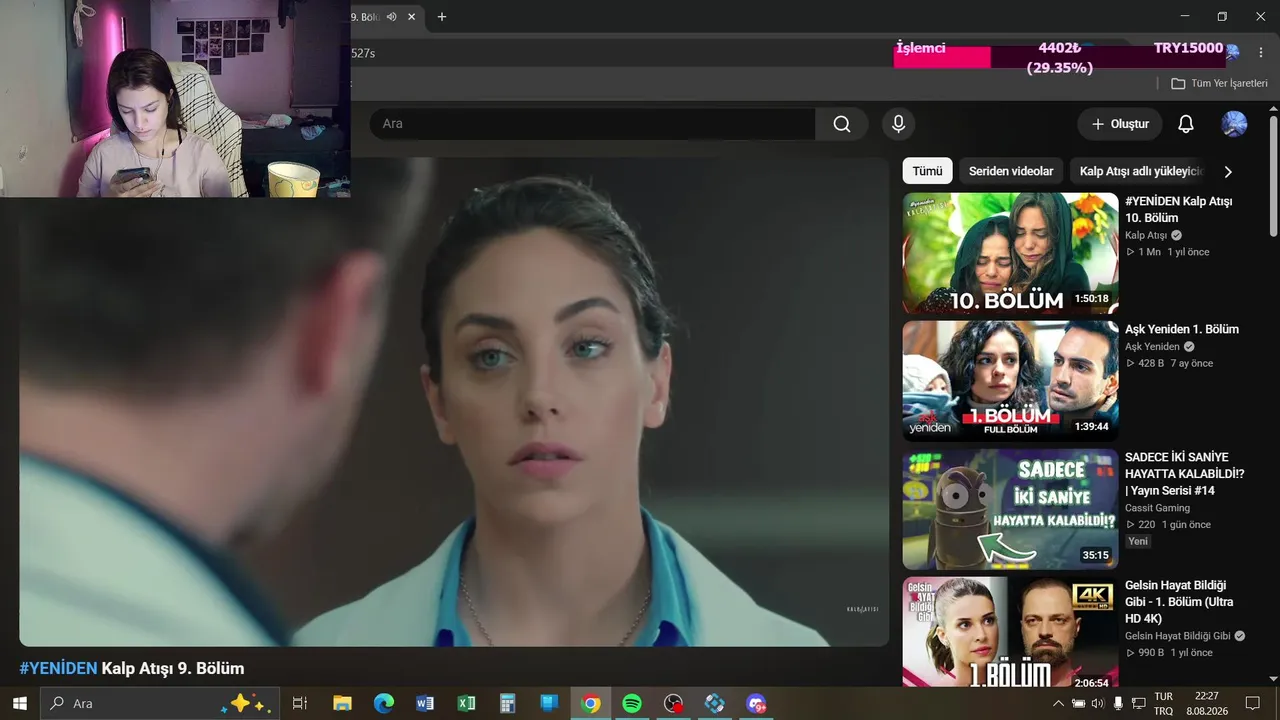
Task: Launch Microsoft Edge from the taskbar
Action: click(384, 703)
